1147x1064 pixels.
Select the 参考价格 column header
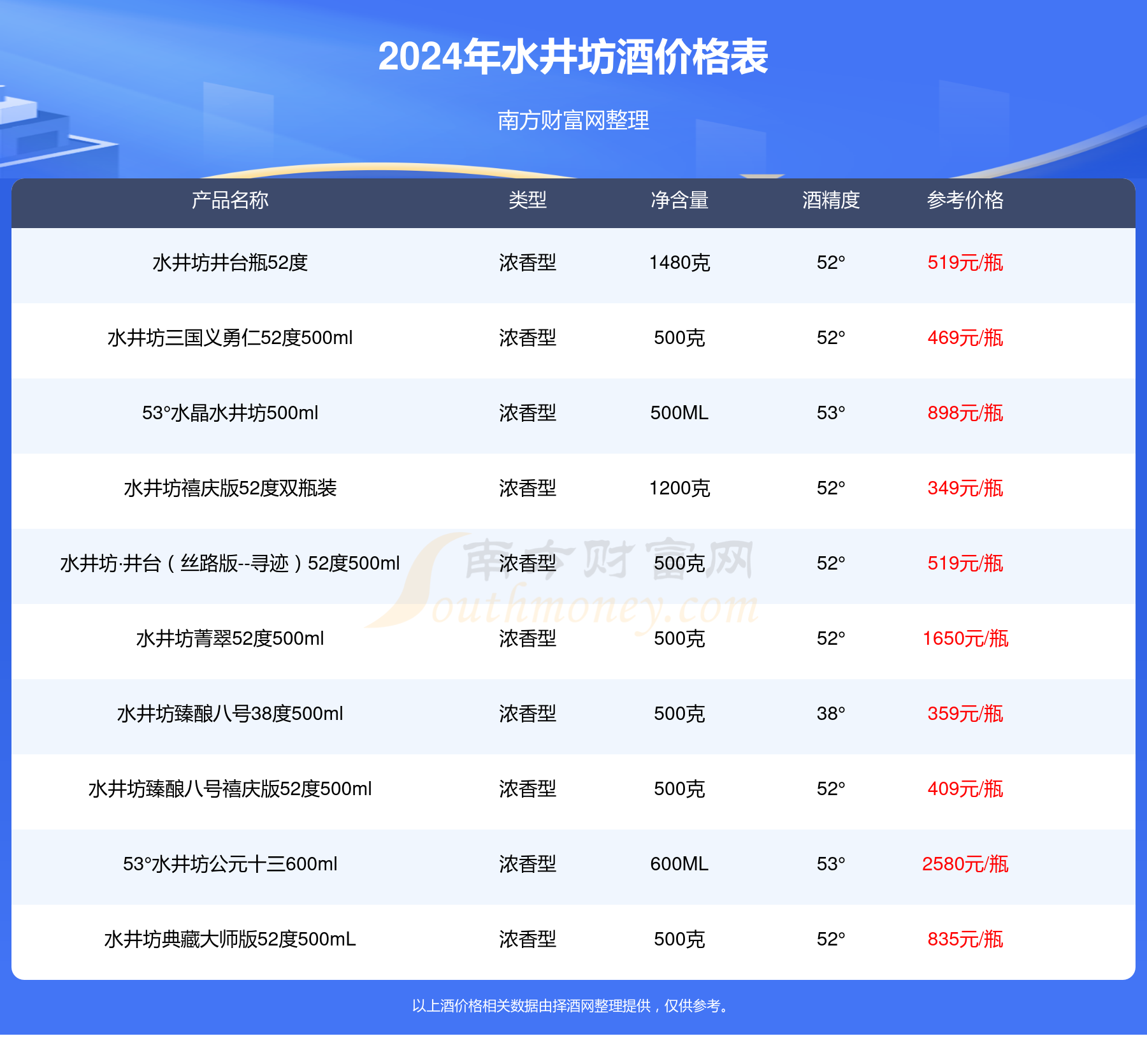(x=965, y=200)
